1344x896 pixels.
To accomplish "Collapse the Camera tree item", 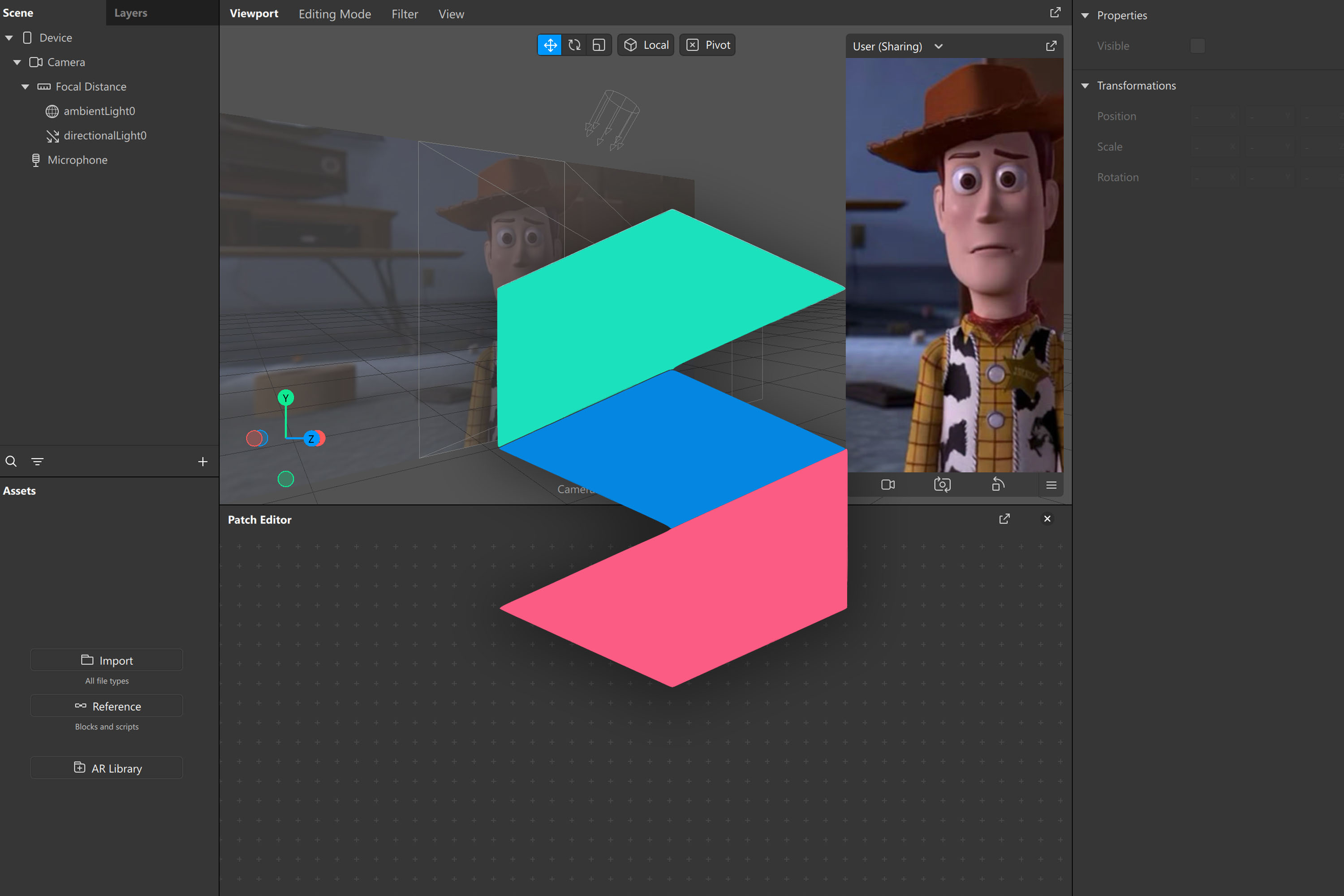I will point(17,62).
